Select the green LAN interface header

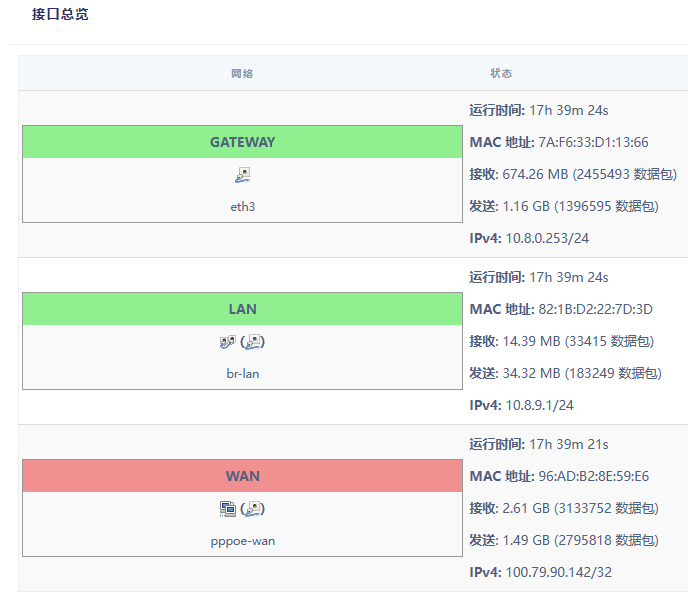[x=242, y=309]
